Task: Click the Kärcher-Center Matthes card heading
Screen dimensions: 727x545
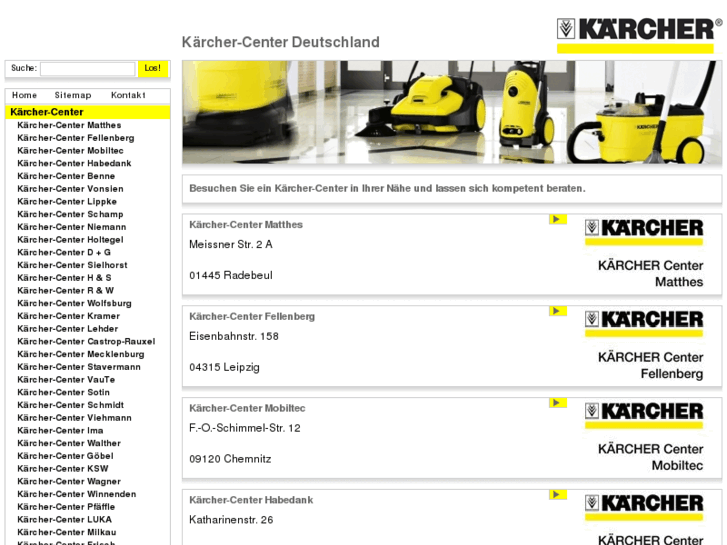Action: 246,225
